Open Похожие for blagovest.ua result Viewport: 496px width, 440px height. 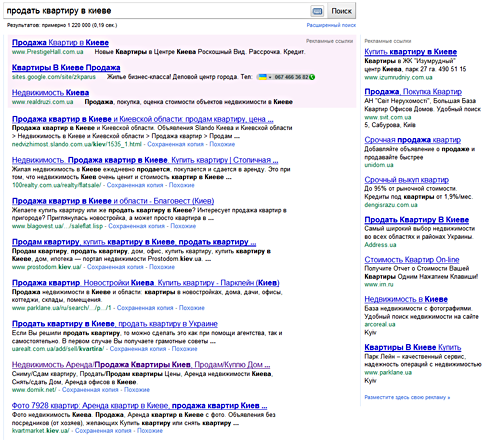[183, 226]
